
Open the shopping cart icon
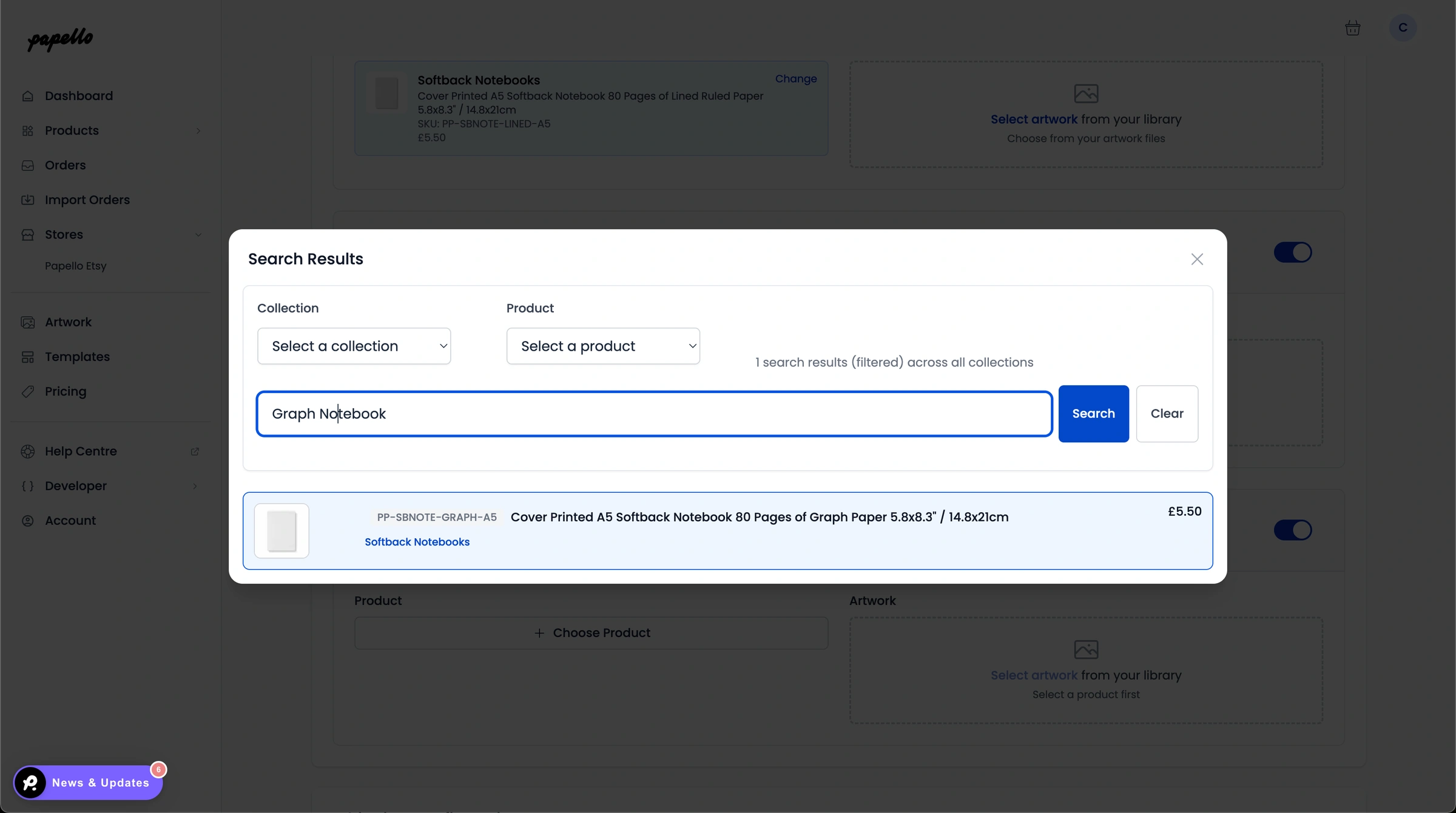tap(1353, 27)
